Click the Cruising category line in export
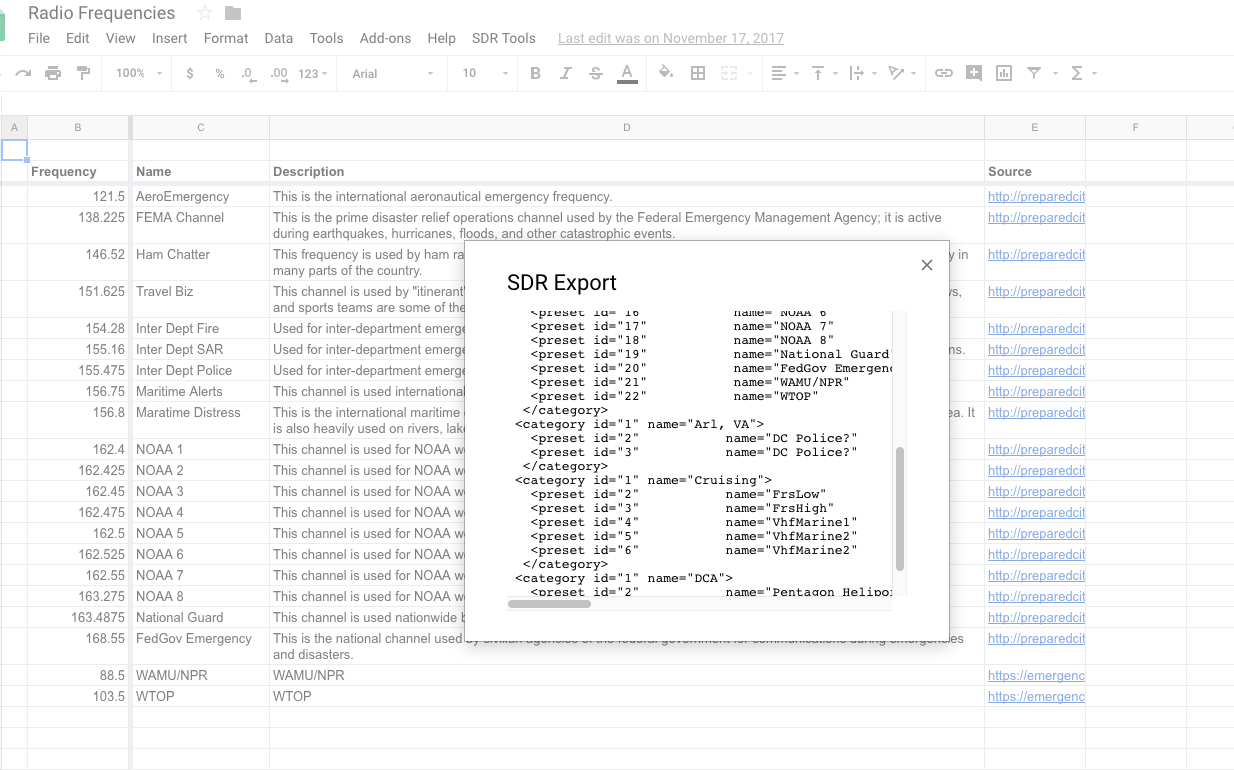The width and height of the screenshot is (1234, 770). click(644, 480)
